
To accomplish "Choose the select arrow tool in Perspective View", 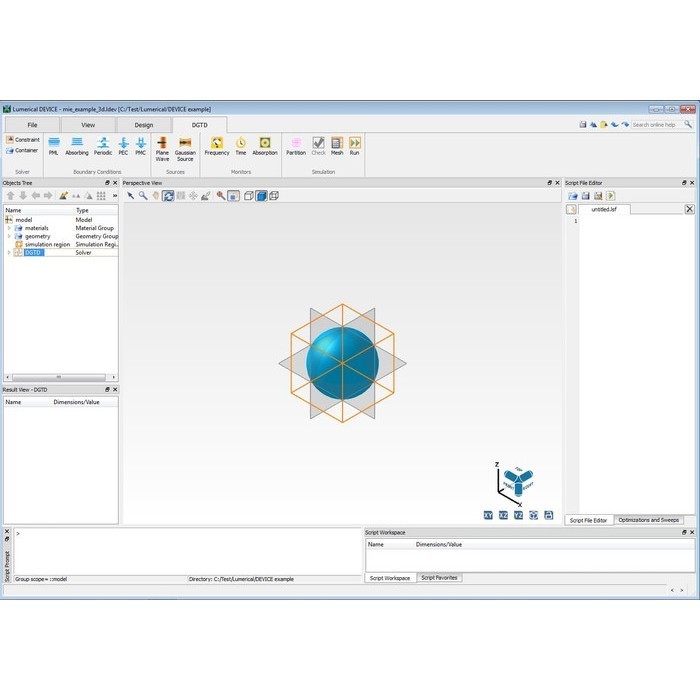I will point(130,196).
